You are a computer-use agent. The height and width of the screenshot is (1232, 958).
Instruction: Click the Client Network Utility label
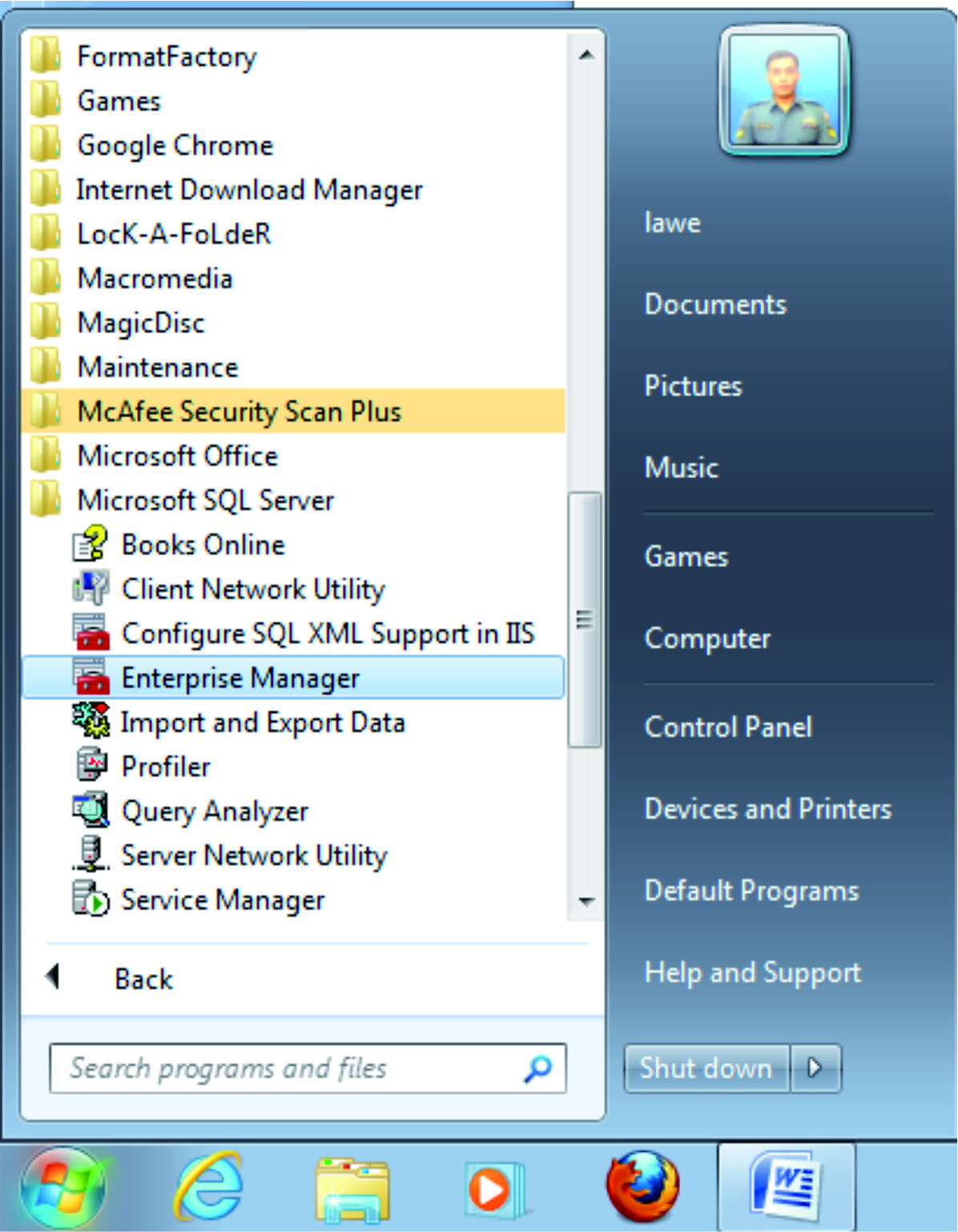click(253, 590)
